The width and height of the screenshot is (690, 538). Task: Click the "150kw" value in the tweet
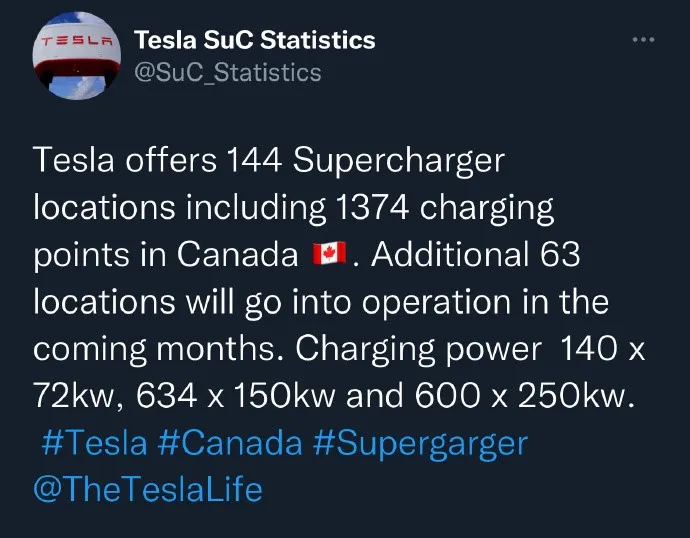(x=284, y=395)
